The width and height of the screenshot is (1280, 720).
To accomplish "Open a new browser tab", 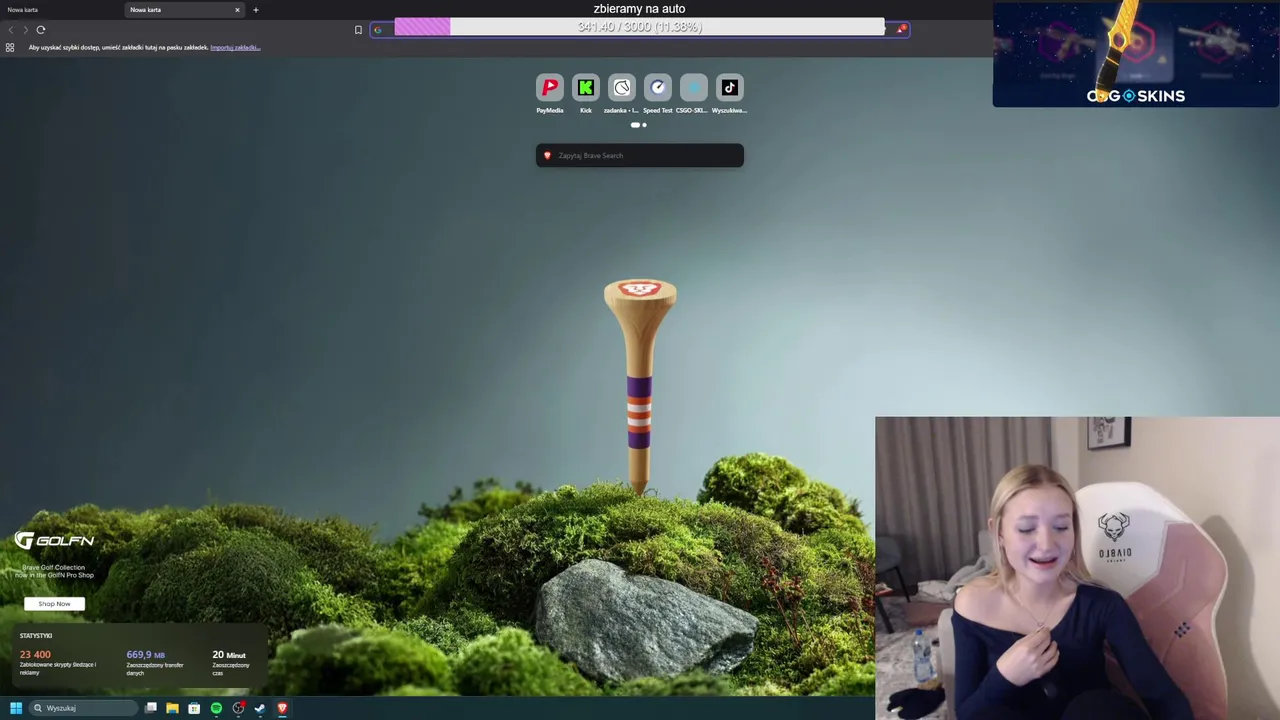I will 256,10.
